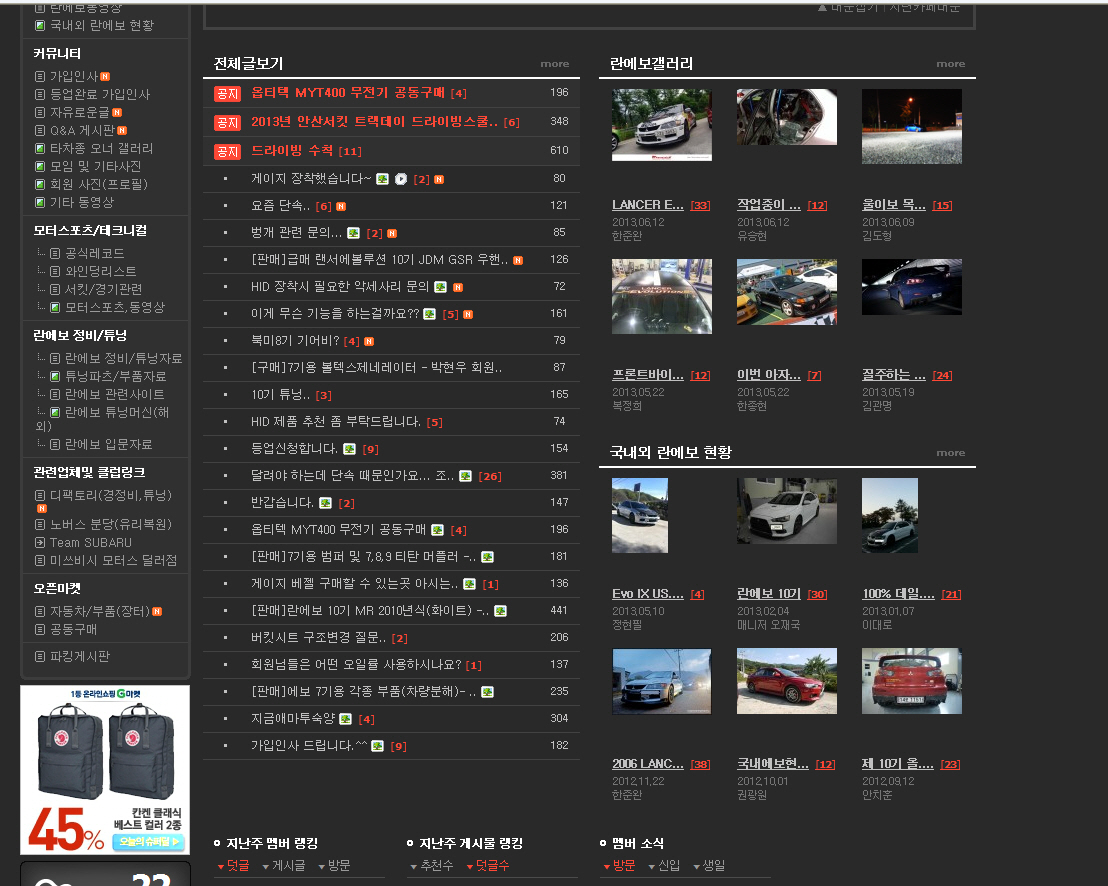Open the LANCER E... gallery thumbnail
Image resolution: width=1108 pixels, height=886 pixels.
pyautogui.click(x=661, y=125)
